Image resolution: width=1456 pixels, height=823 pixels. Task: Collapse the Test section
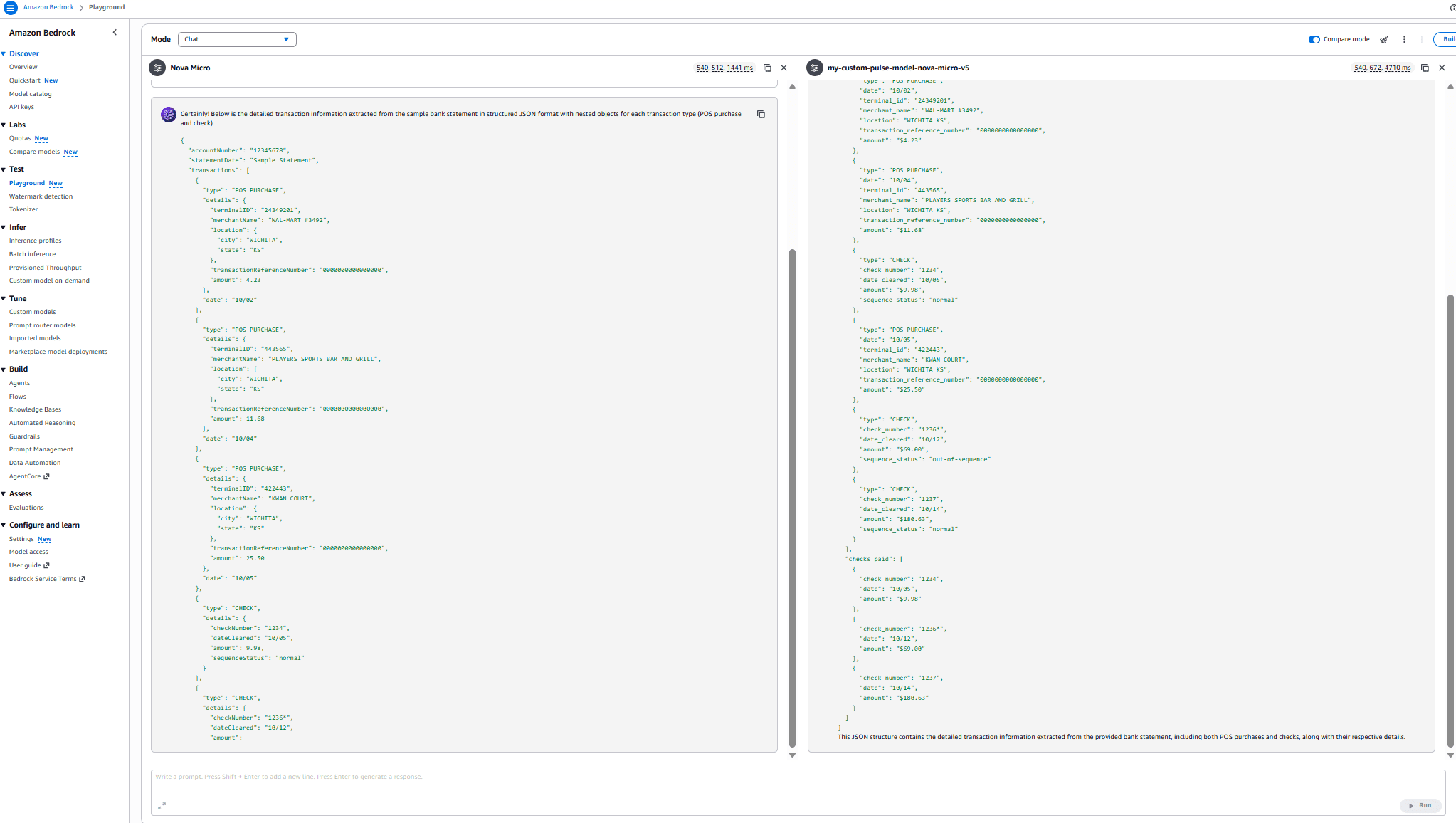[4, 169]
